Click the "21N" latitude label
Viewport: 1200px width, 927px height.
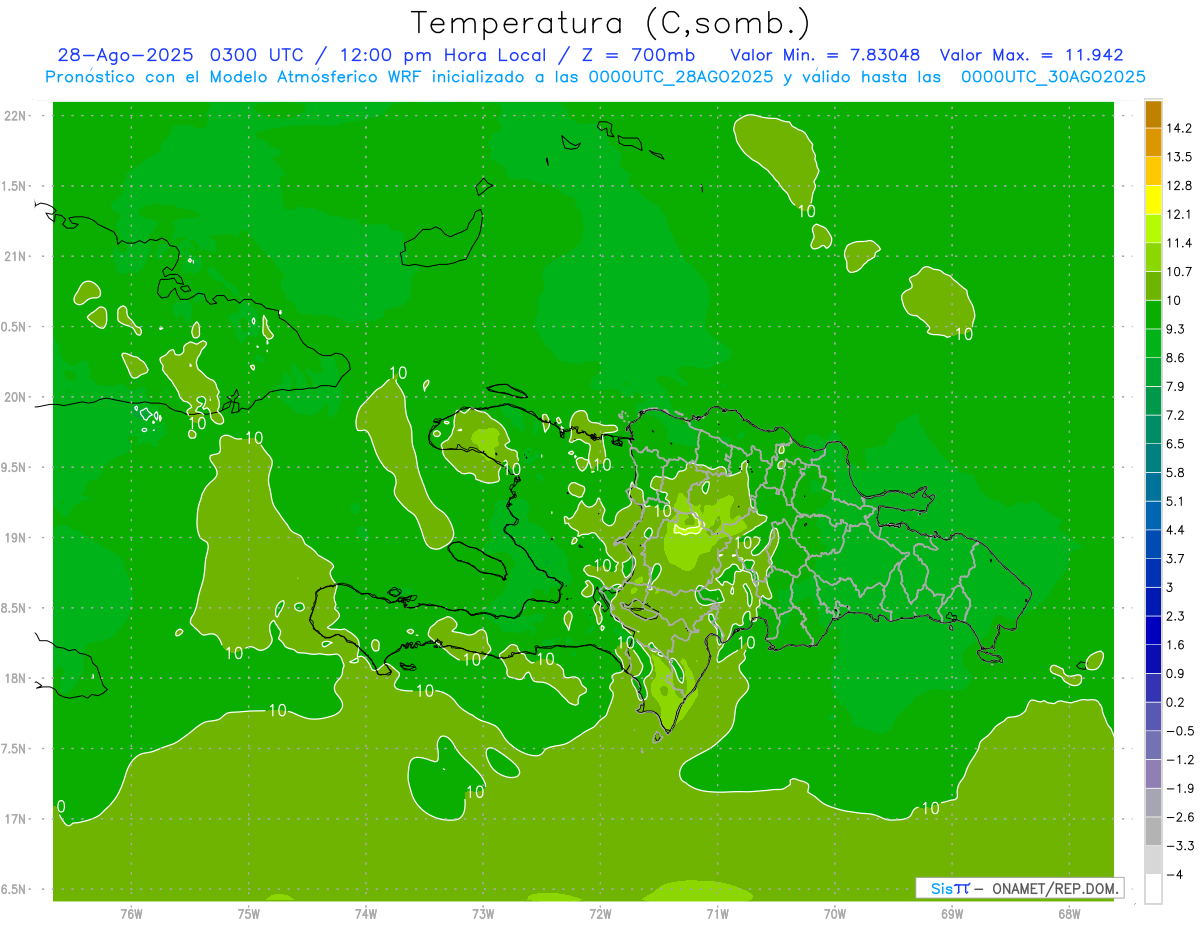click(17, 256)
